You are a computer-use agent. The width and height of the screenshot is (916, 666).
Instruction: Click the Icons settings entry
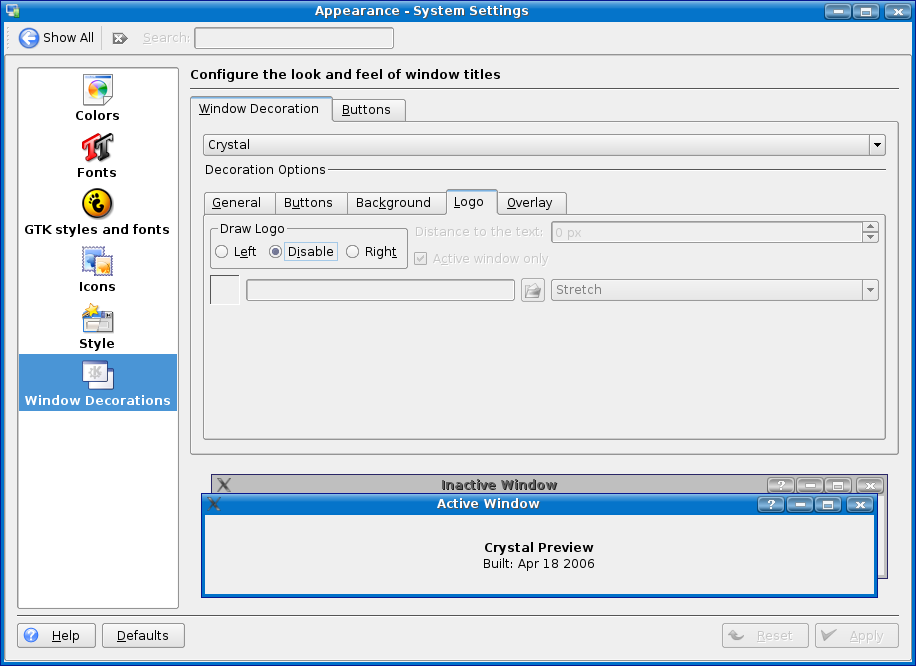click(x=97, y=262)
